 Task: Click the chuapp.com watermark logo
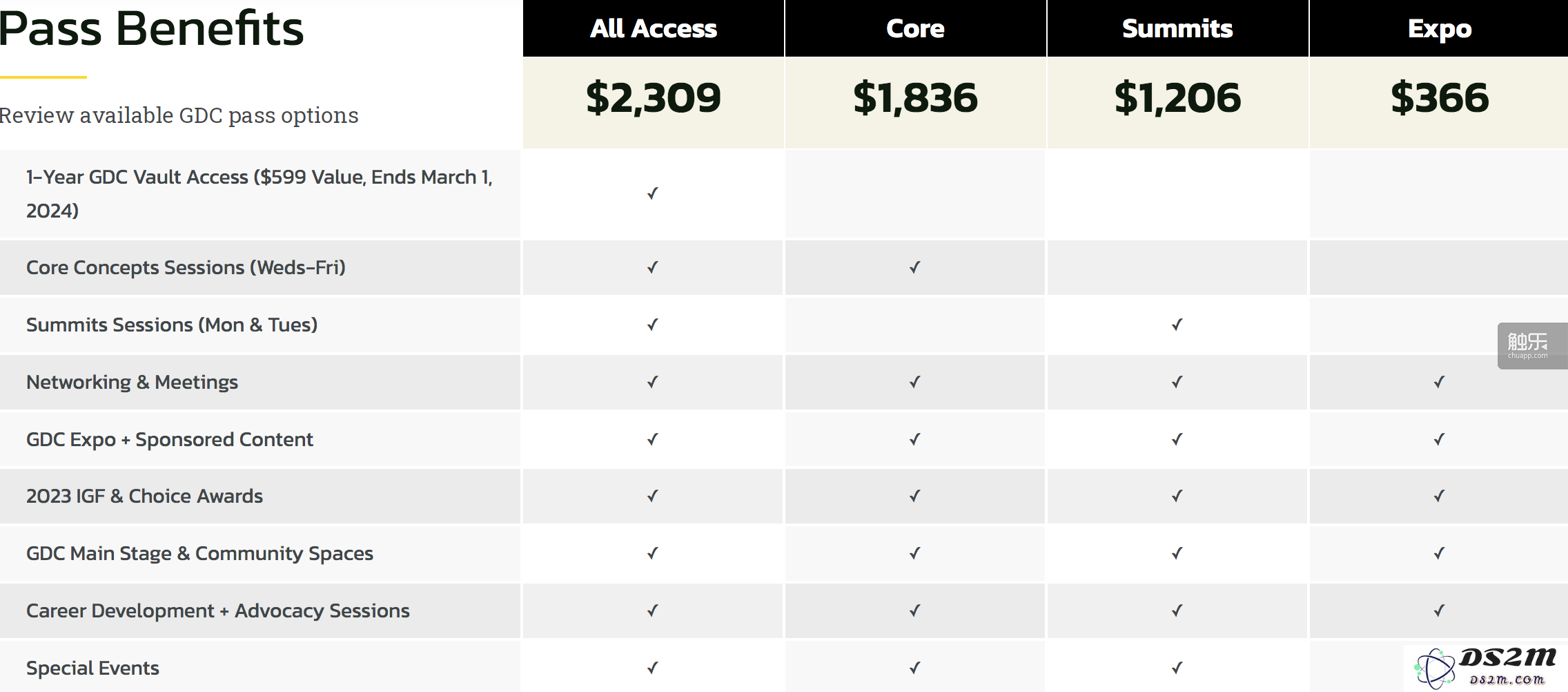click(x=1532, y=345)
